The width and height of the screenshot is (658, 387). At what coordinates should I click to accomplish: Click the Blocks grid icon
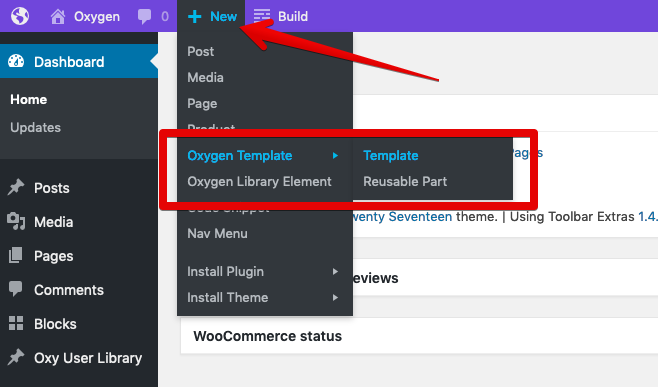pos(16,323)
